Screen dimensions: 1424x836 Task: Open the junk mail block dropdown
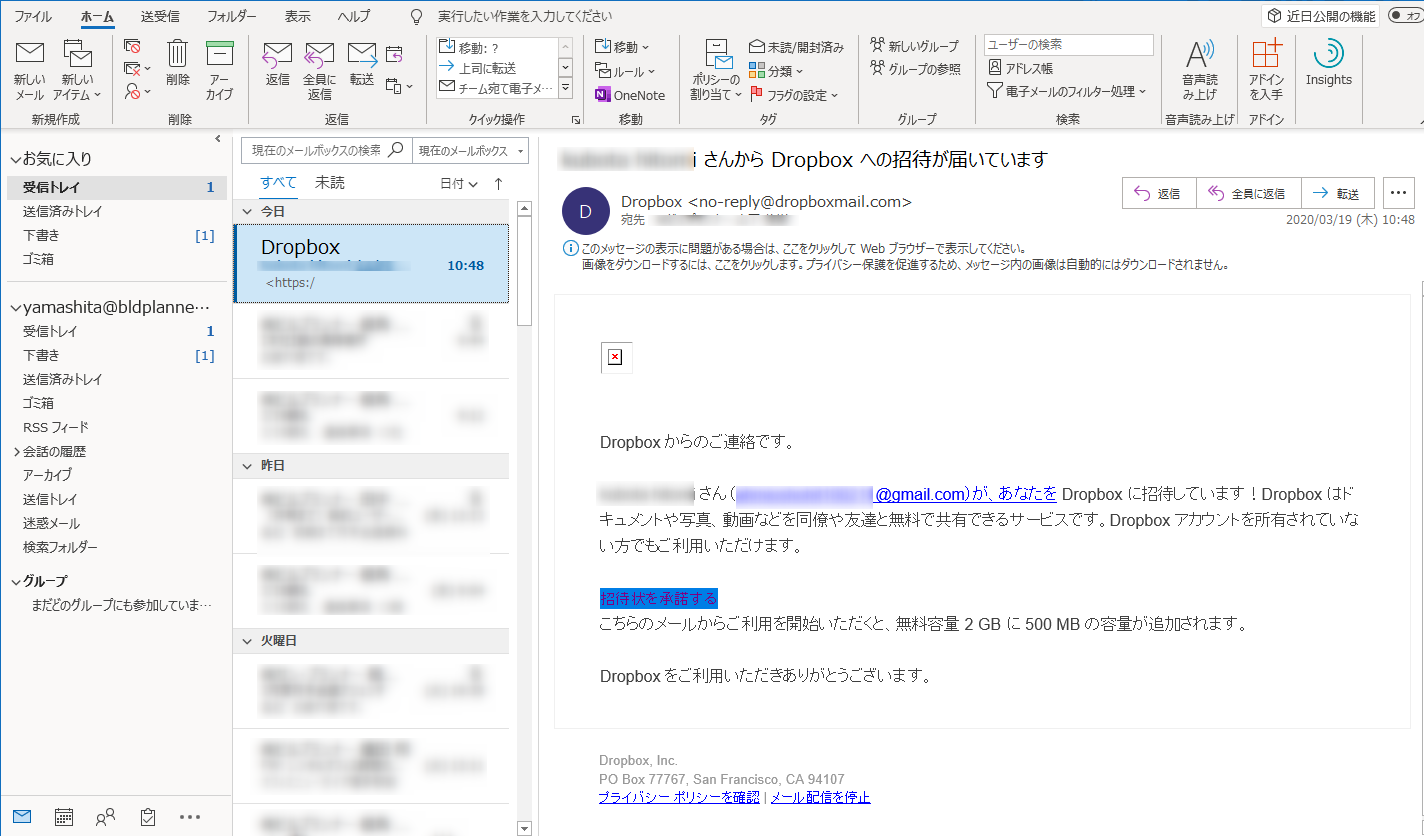137,91
